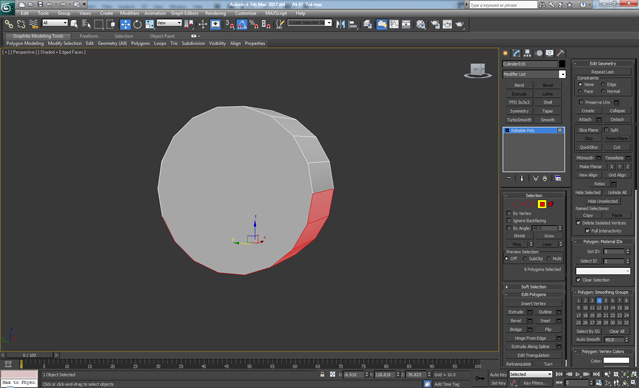Toggle the Angle Snap icon
Image resolution: width=639 pixels, height=388 pixels.
[242, 24]
